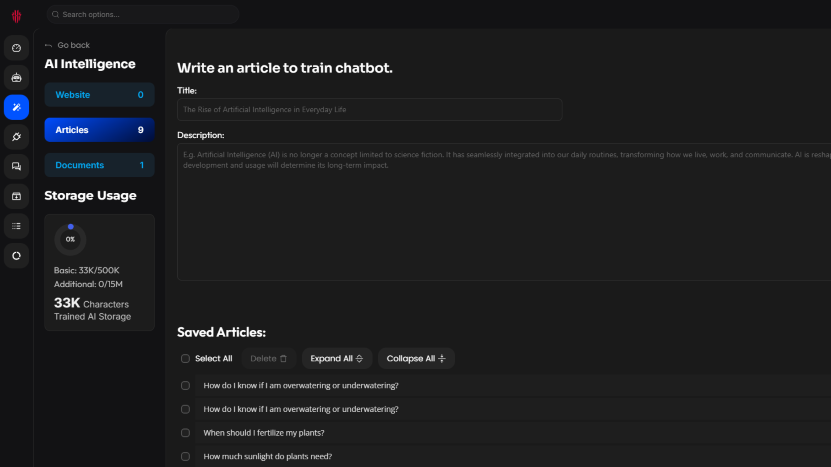The width and height of the screenshot is (831, 467).
Task: Check the Select All checkbox
Action: (x=185, y=359)
